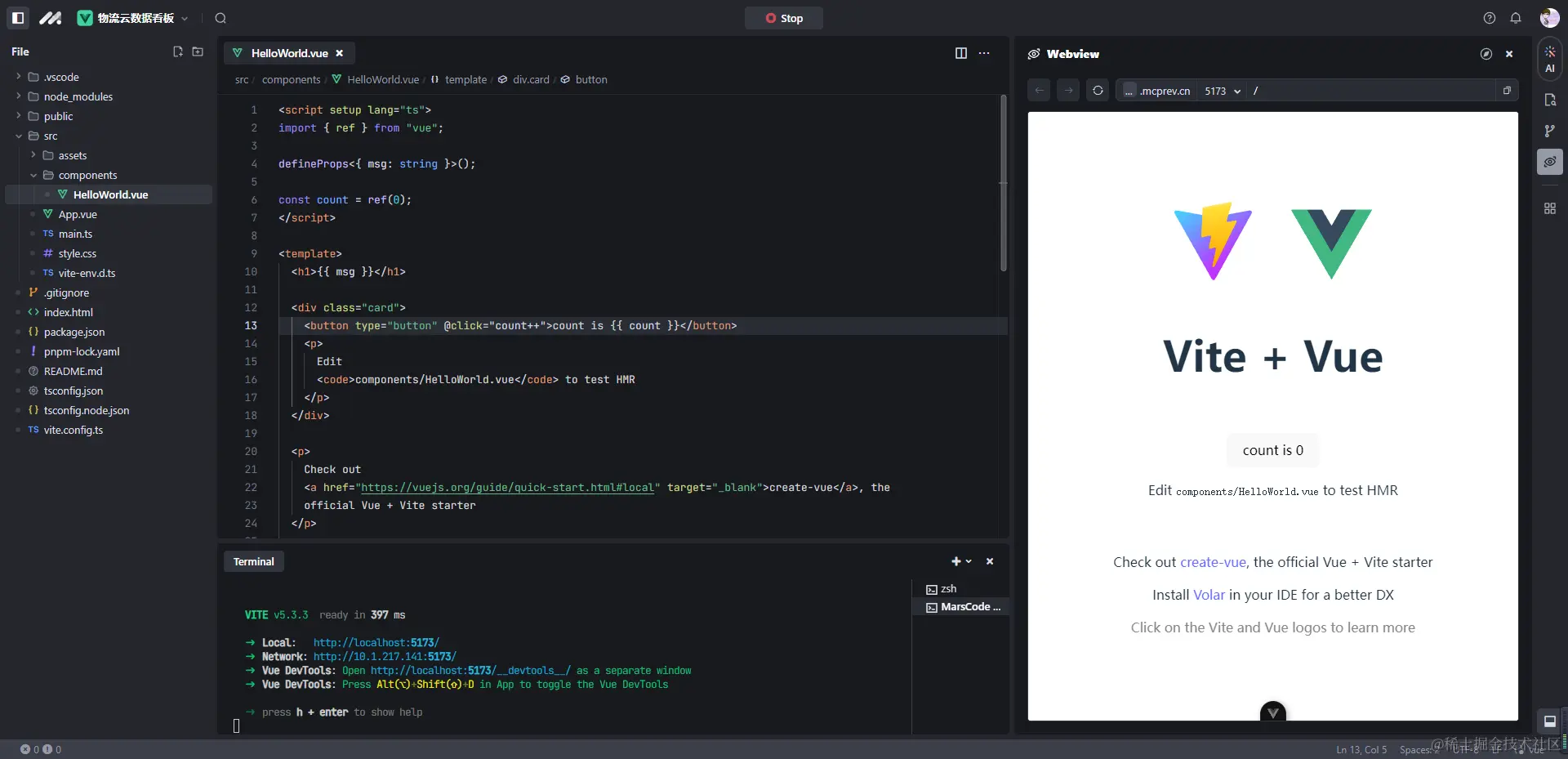The height and width of the screenshot is (759, 1568).
Task: Open the AI assistant in the right sidebar
Action: tap(1550, 59)
